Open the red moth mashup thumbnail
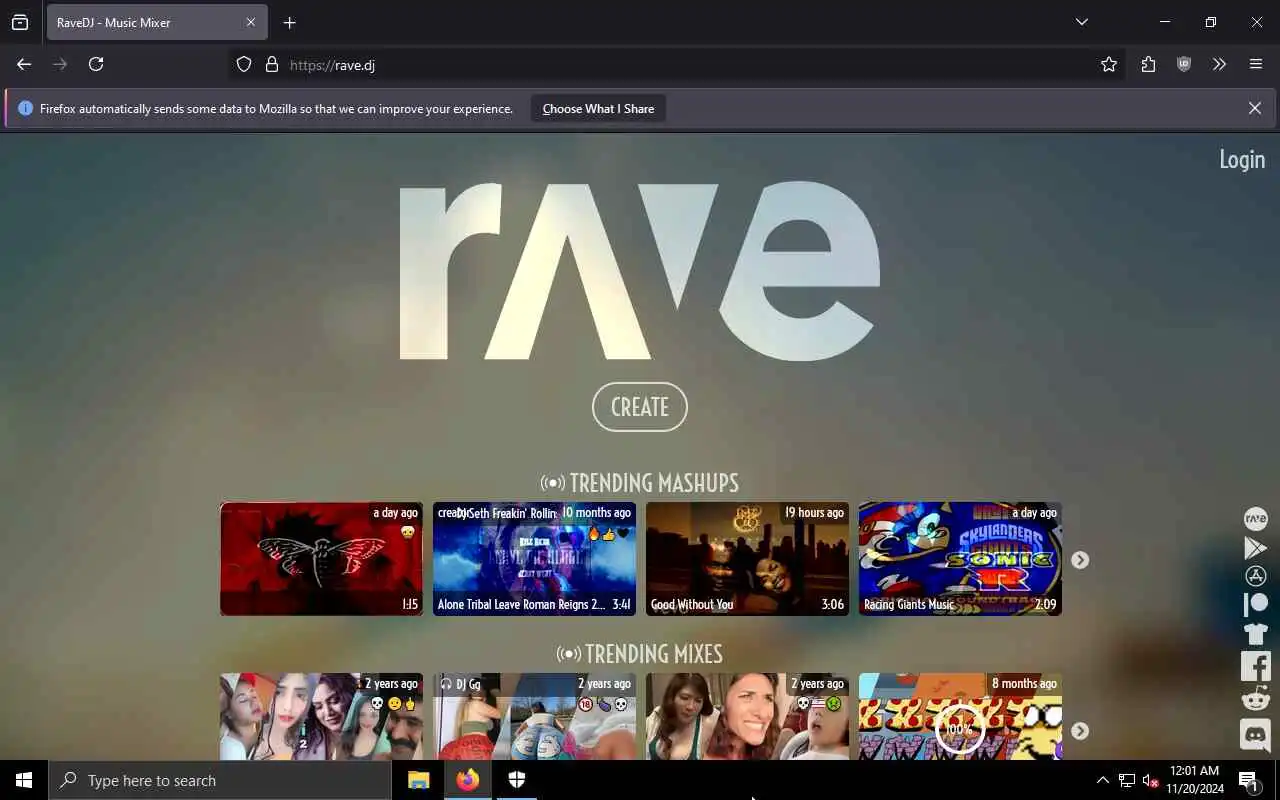 [x=321, y=559]
